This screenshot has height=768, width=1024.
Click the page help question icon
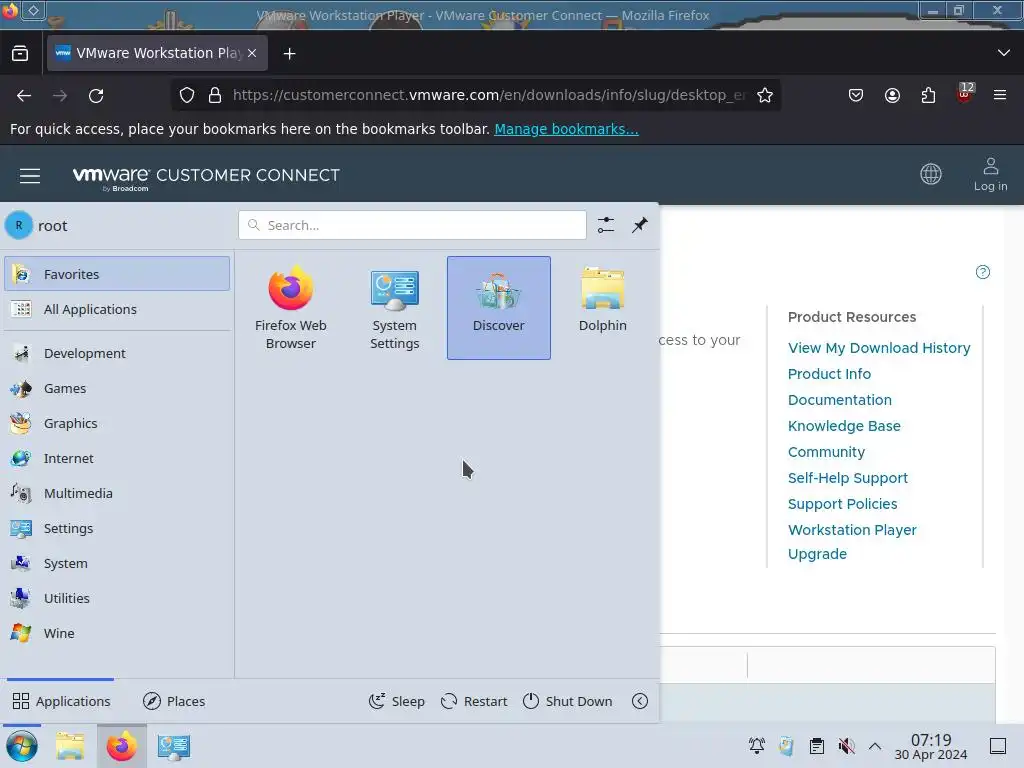982,272
